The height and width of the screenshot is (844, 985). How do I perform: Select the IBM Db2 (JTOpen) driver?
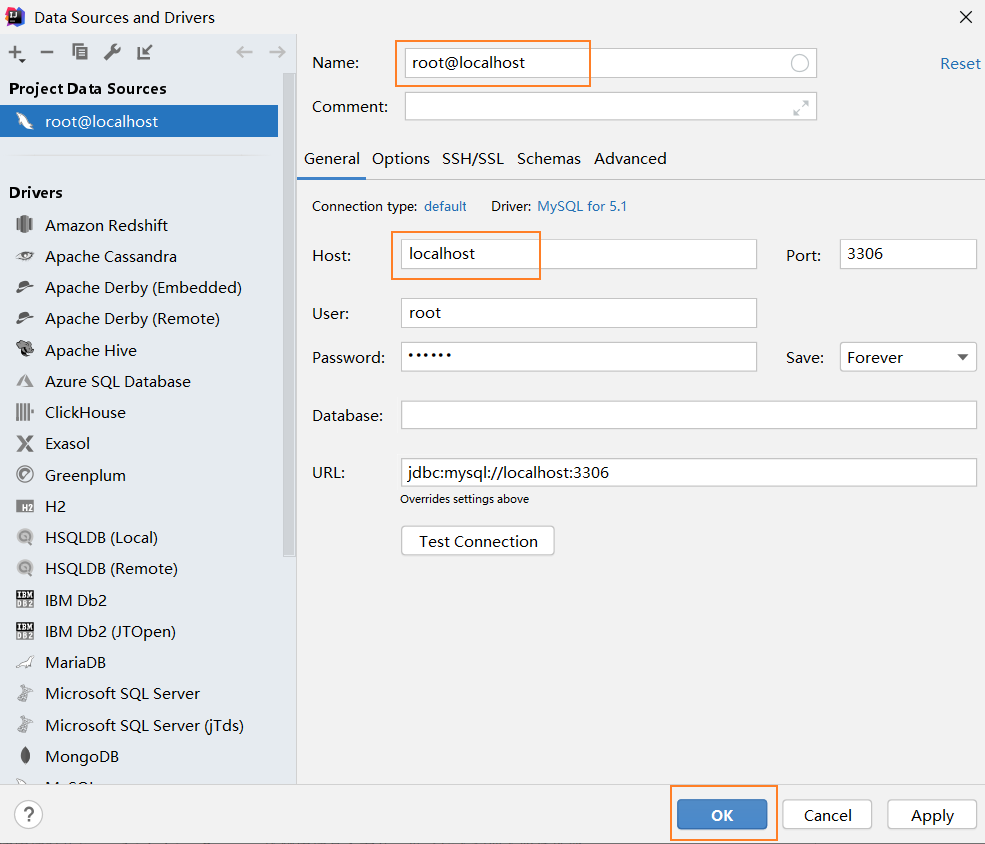[x=110, y=631]
